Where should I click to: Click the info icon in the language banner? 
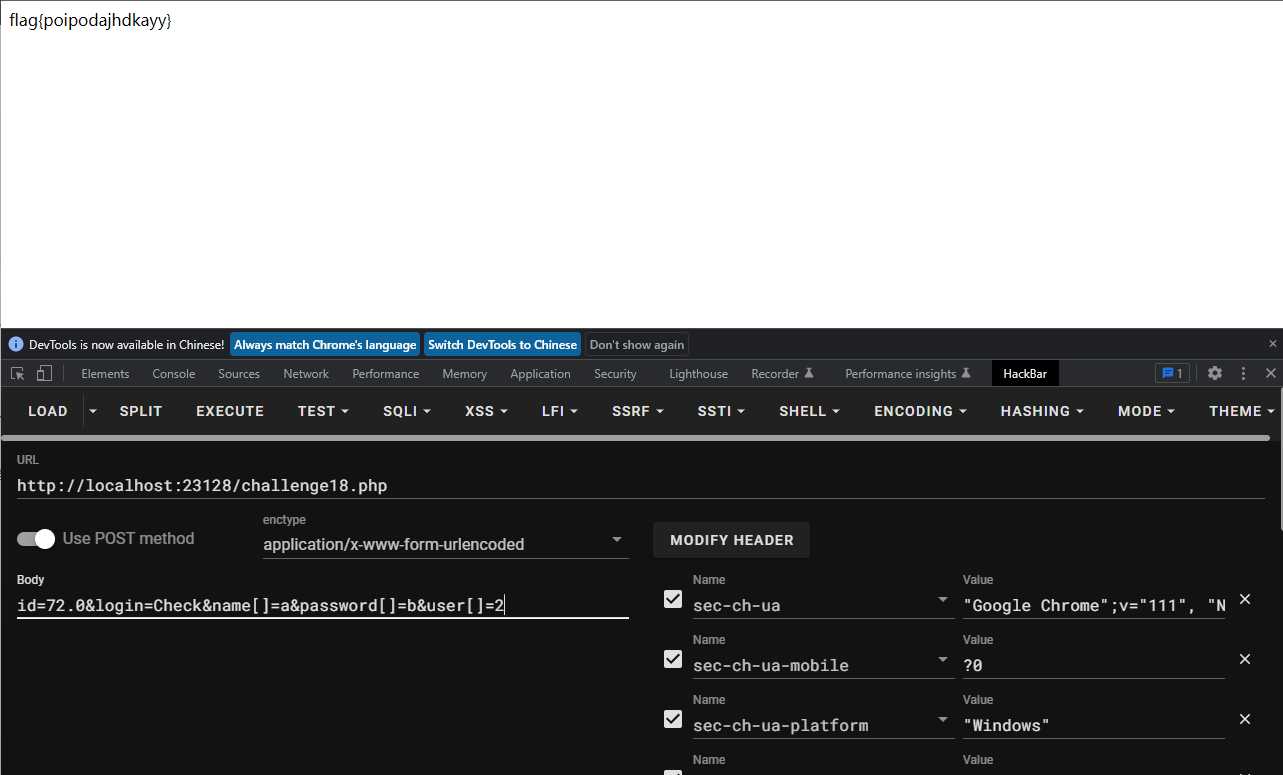[16, 344]
